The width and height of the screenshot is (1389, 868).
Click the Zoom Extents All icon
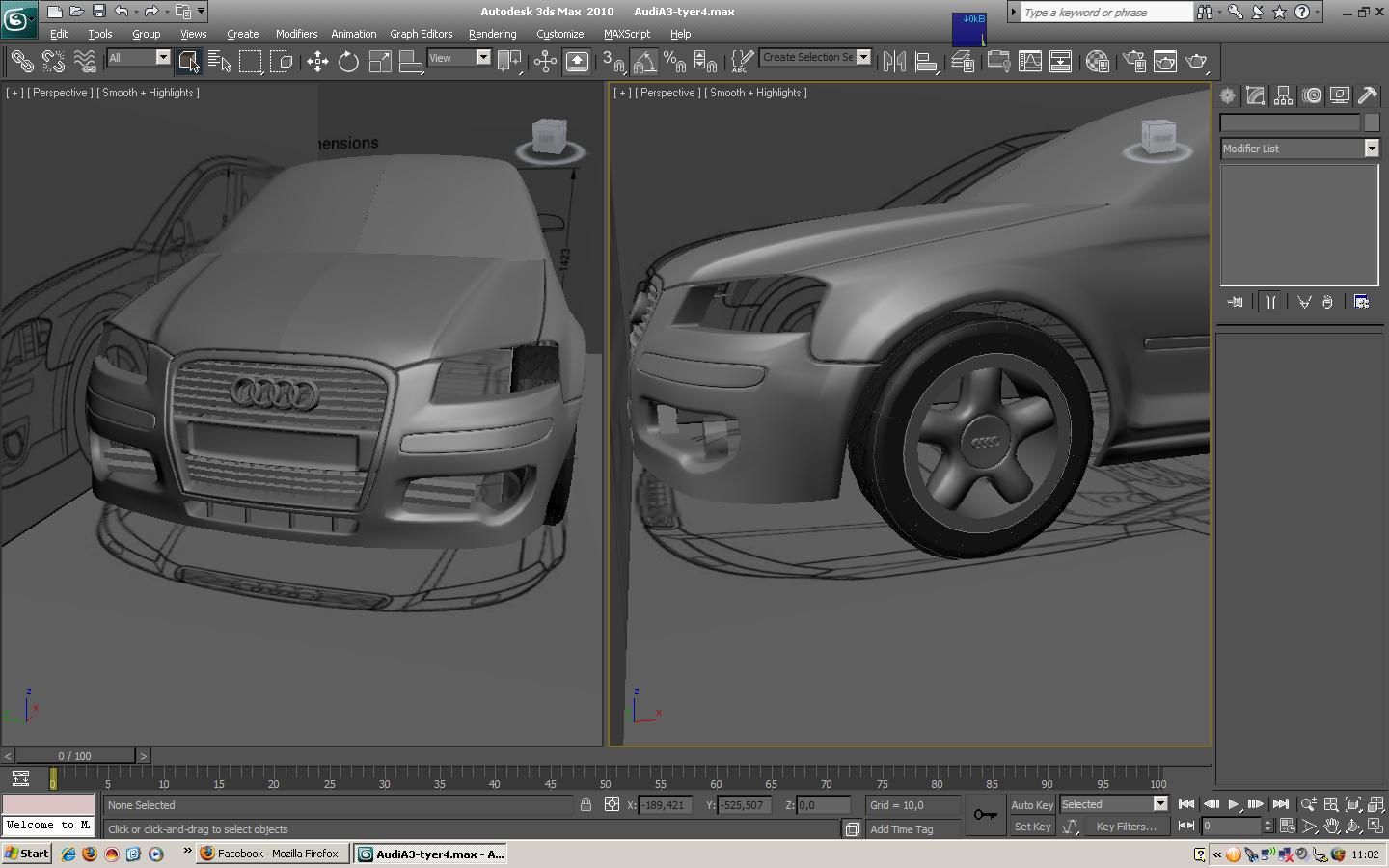(x=1376, y=803)
